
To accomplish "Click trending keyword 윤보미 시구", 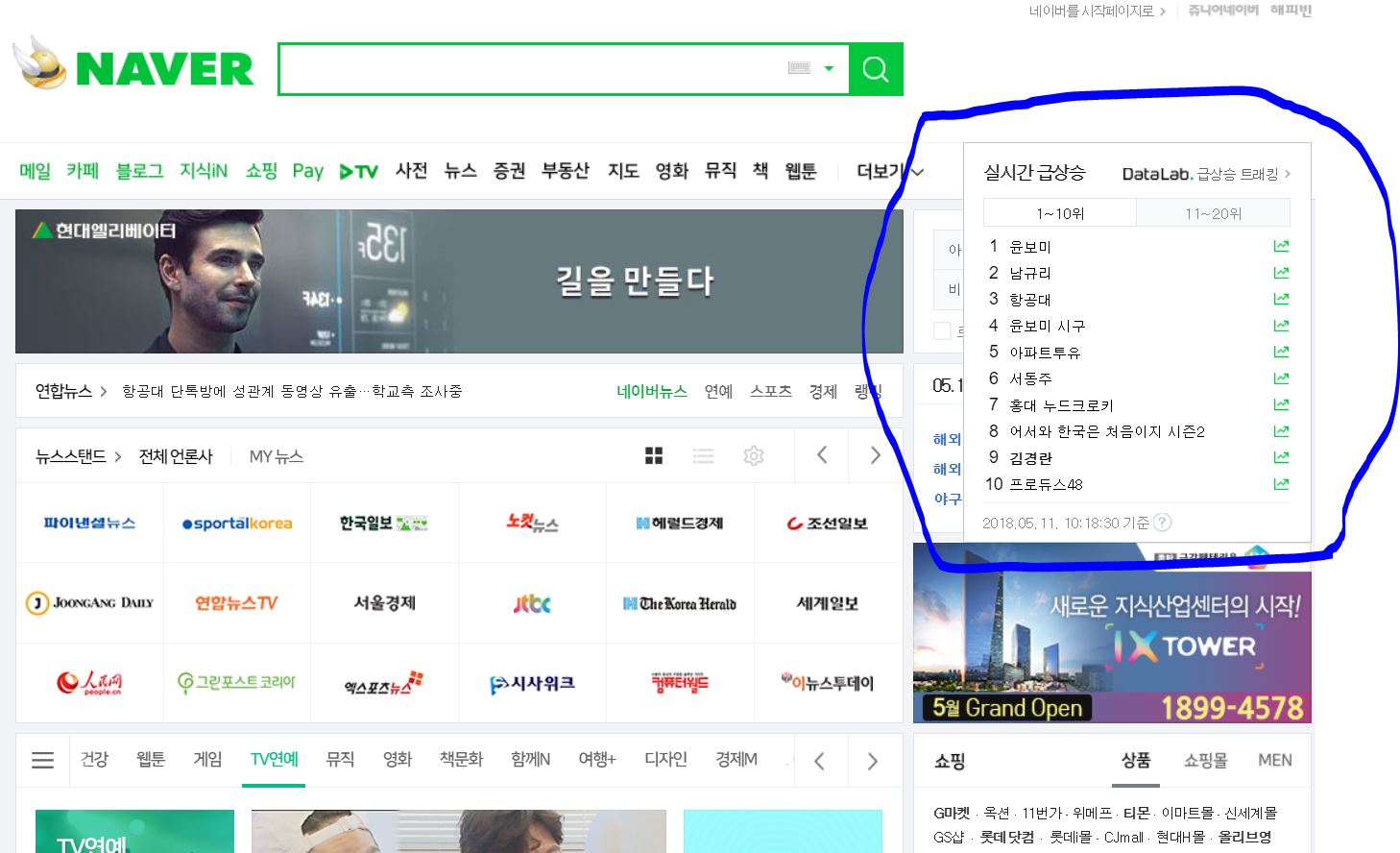I will pos(1048,326).
